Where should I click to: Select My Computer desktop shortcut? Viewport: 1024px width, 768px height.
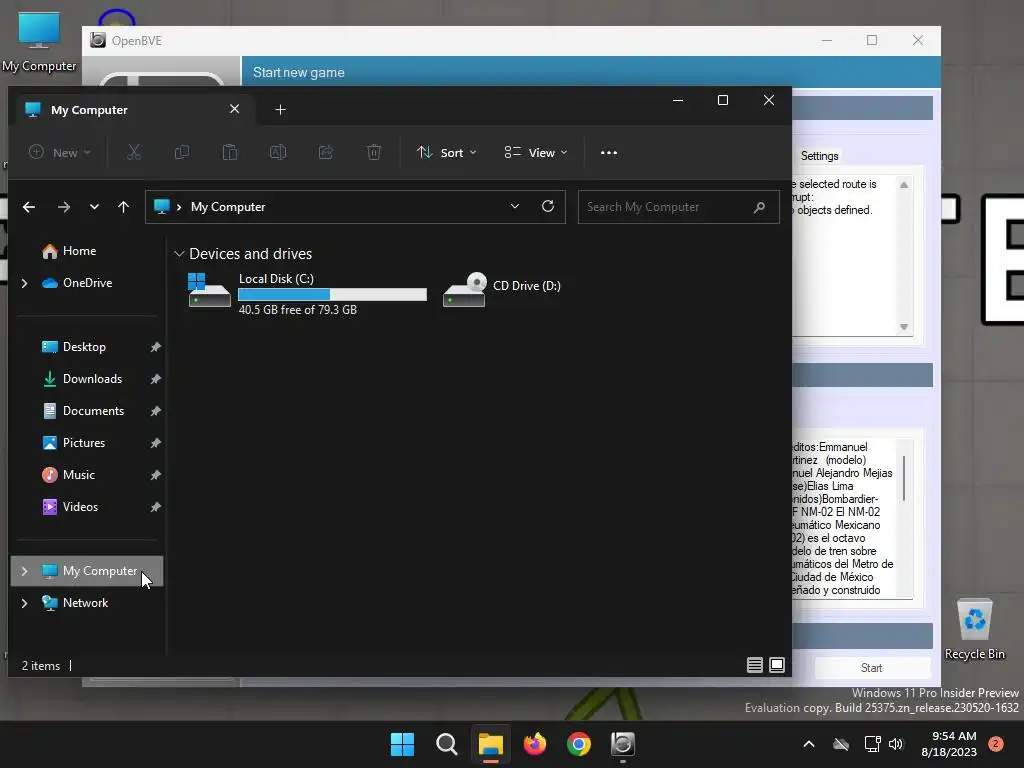tap(39, 40)
